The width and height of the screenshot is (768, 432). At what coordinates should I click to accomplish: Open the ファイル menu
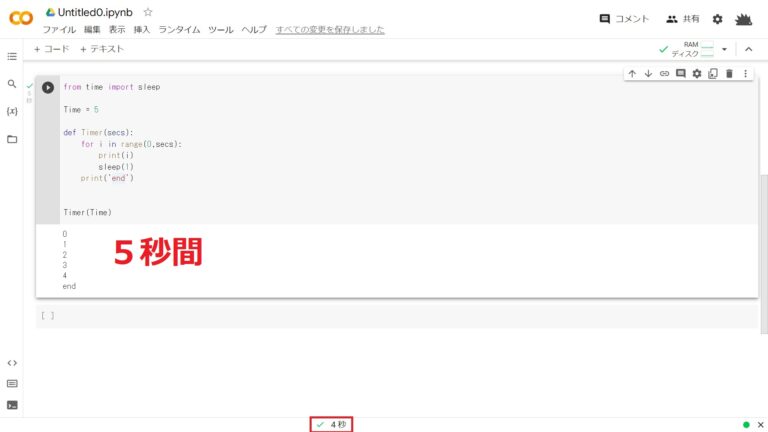pos(59,29)
